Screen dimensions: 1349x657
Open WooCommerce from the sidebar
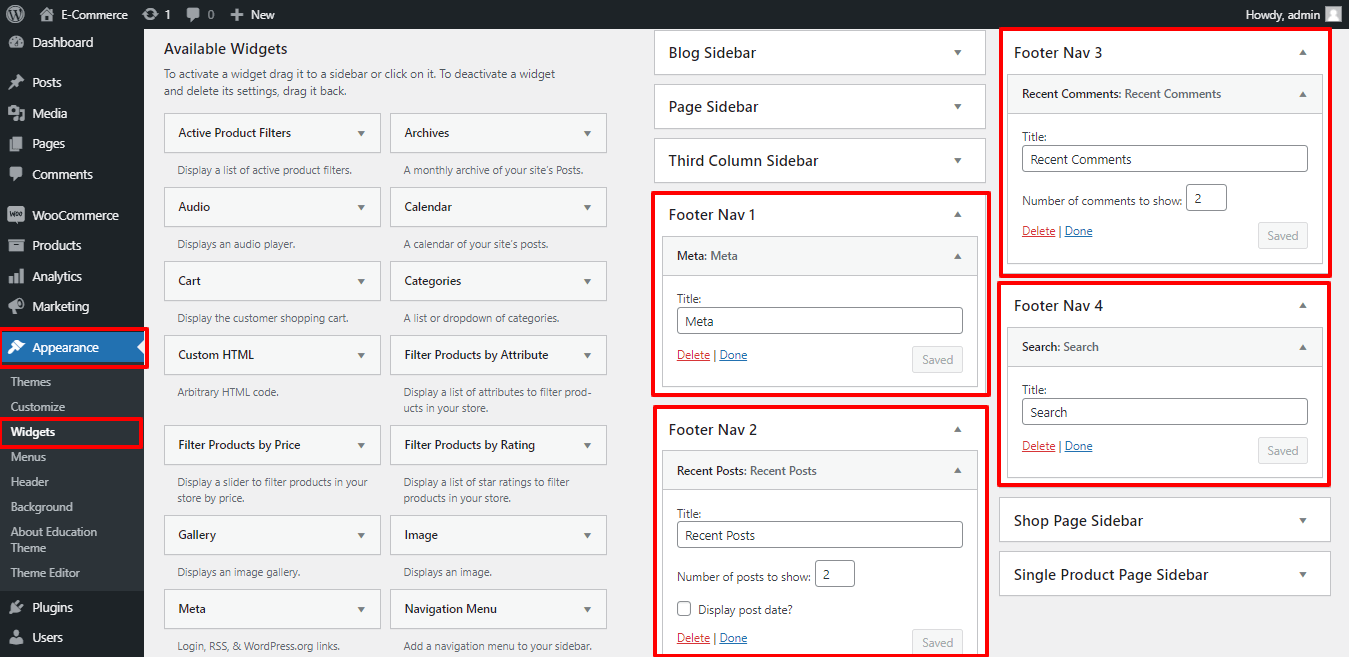coord(74,215)
